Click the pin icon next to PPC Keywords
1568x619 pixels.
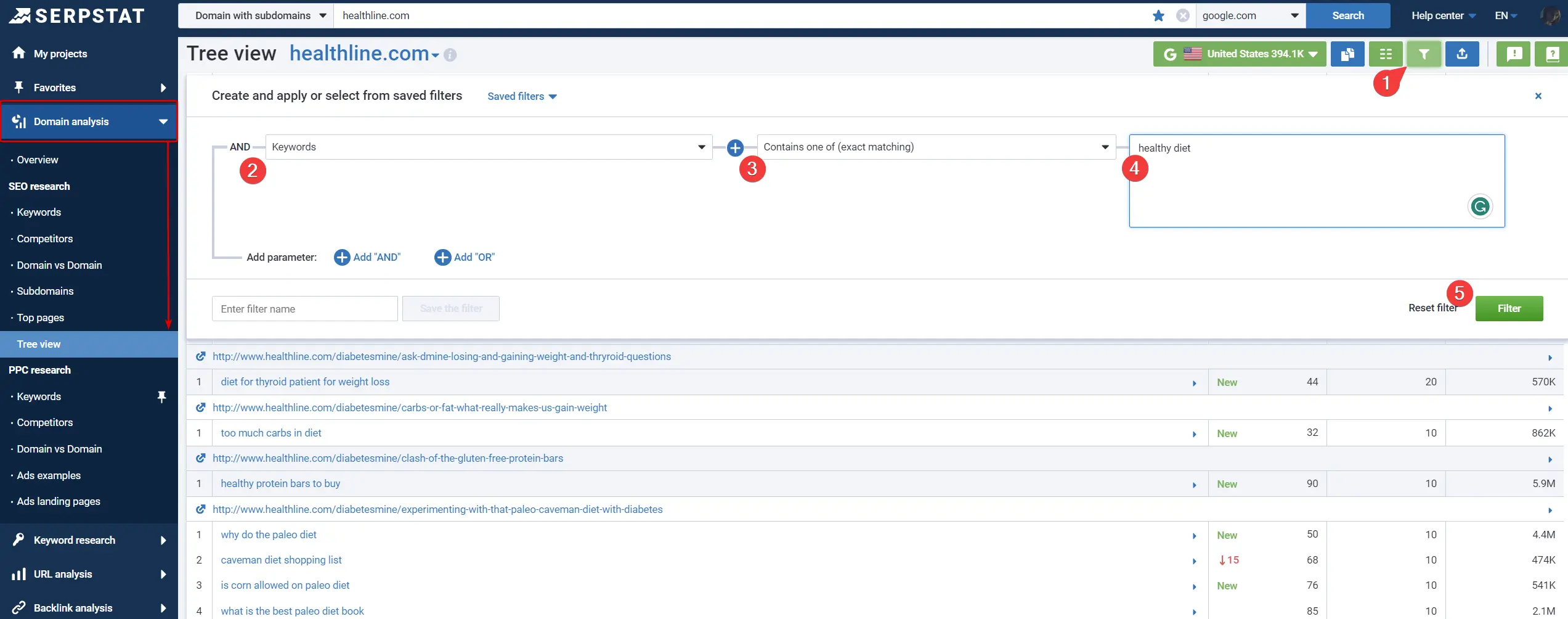coord(161,396)
